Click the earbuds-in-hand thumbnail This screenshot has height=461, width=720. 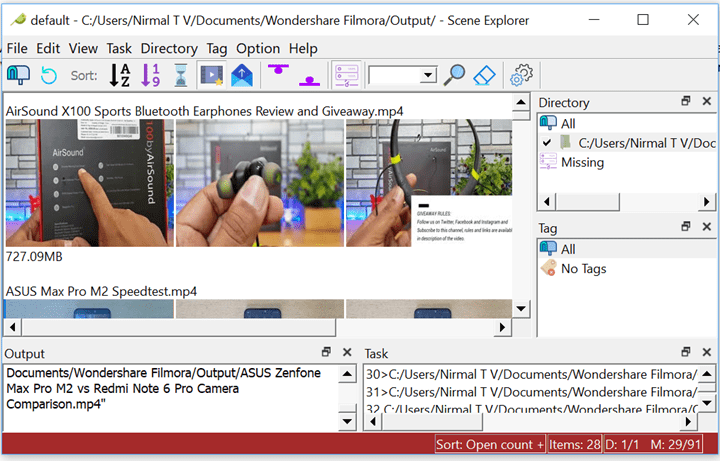pyautogui.click(x=260, y=183)
